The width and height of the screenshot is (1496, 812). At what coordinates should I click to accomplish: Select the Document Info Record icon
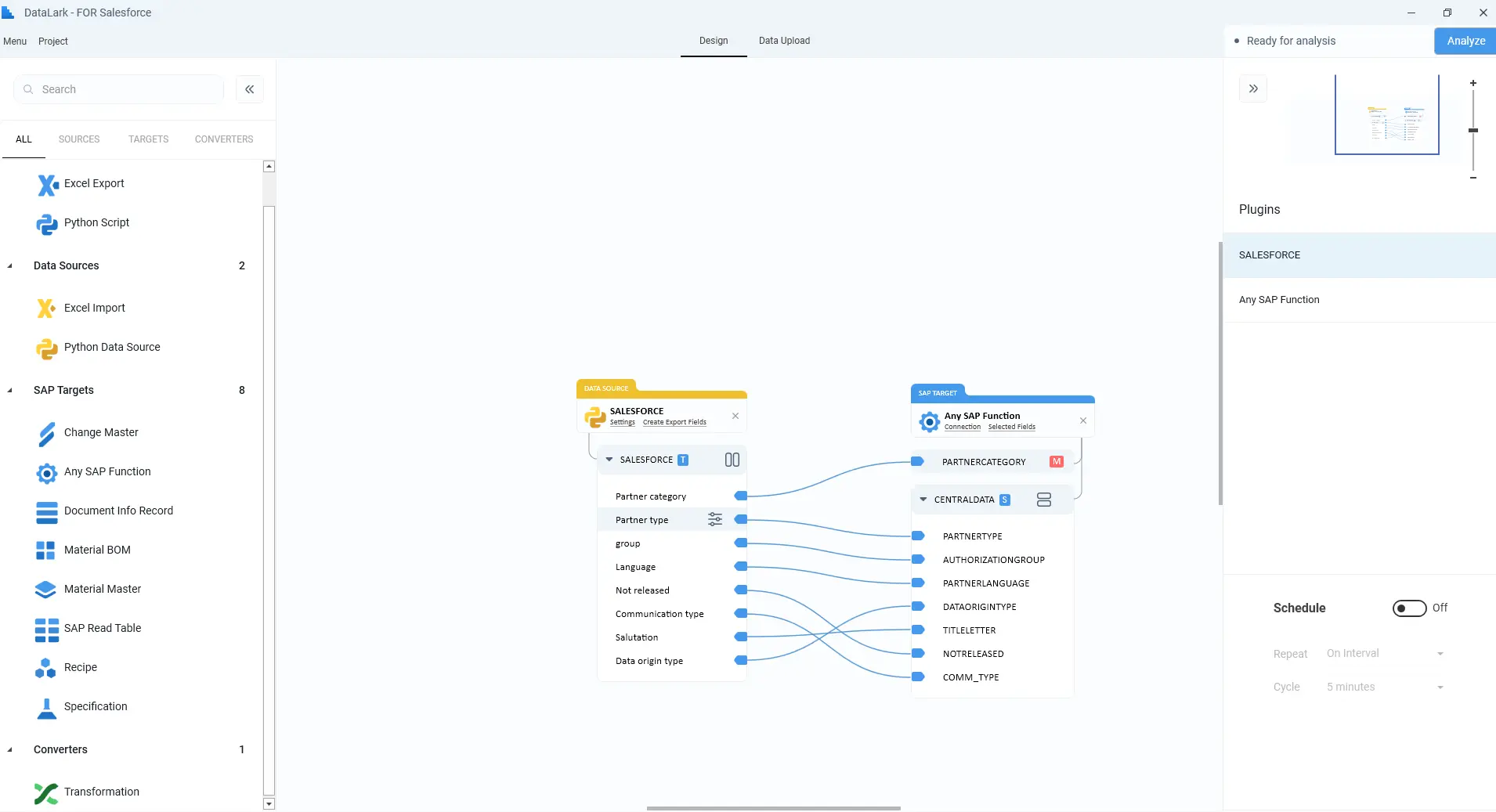tap(47, 511)
